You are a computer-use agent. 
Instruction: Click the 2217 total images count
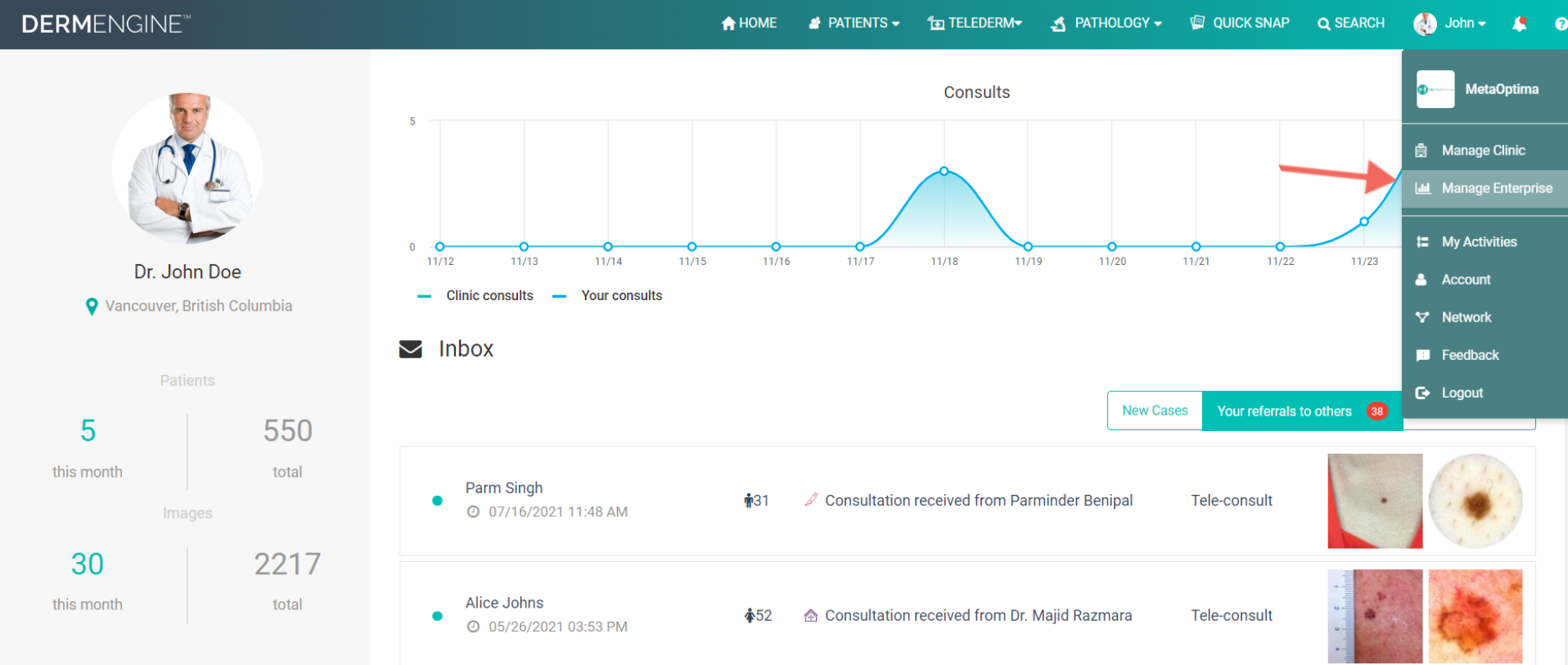287,564
